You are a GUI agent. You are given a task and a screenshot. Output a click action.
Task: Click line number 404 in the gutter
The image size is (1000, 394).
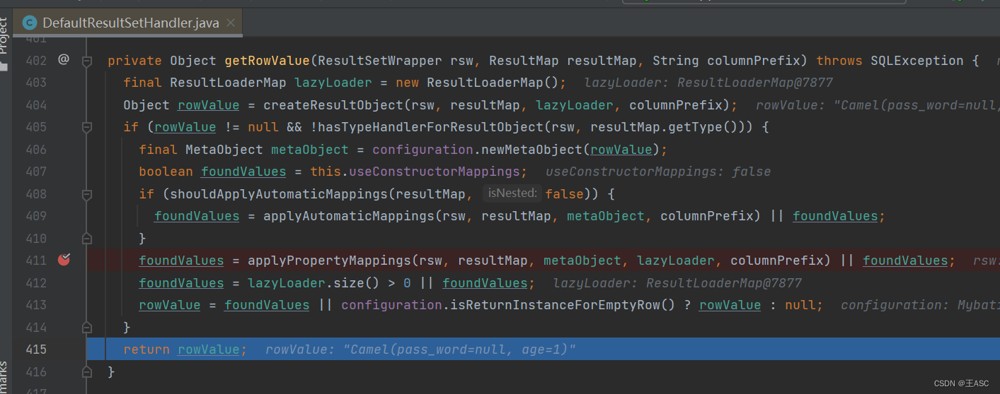coord(36,105)
